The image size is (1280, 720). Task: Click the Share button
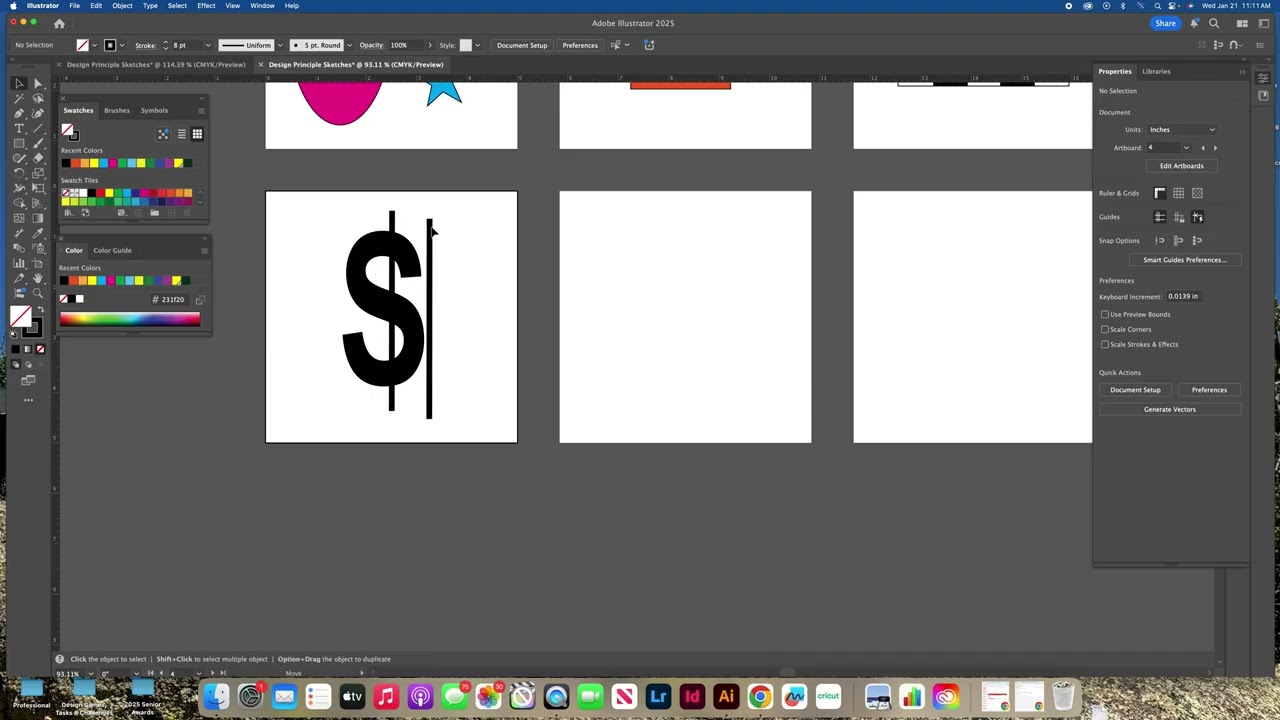point(1165,23)
